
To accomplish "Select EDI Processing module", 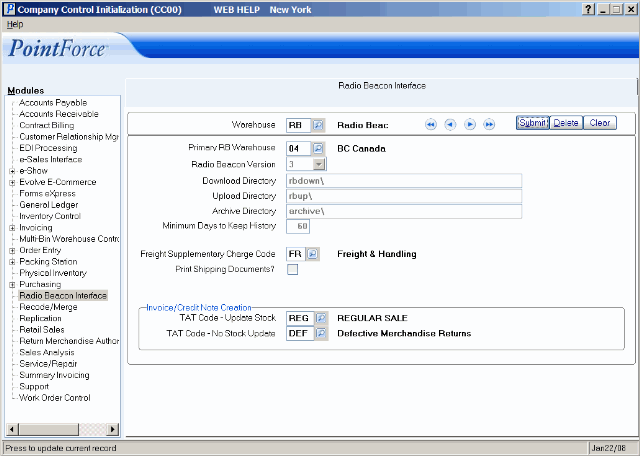I will pyautogui.click(x=48, y=148).
